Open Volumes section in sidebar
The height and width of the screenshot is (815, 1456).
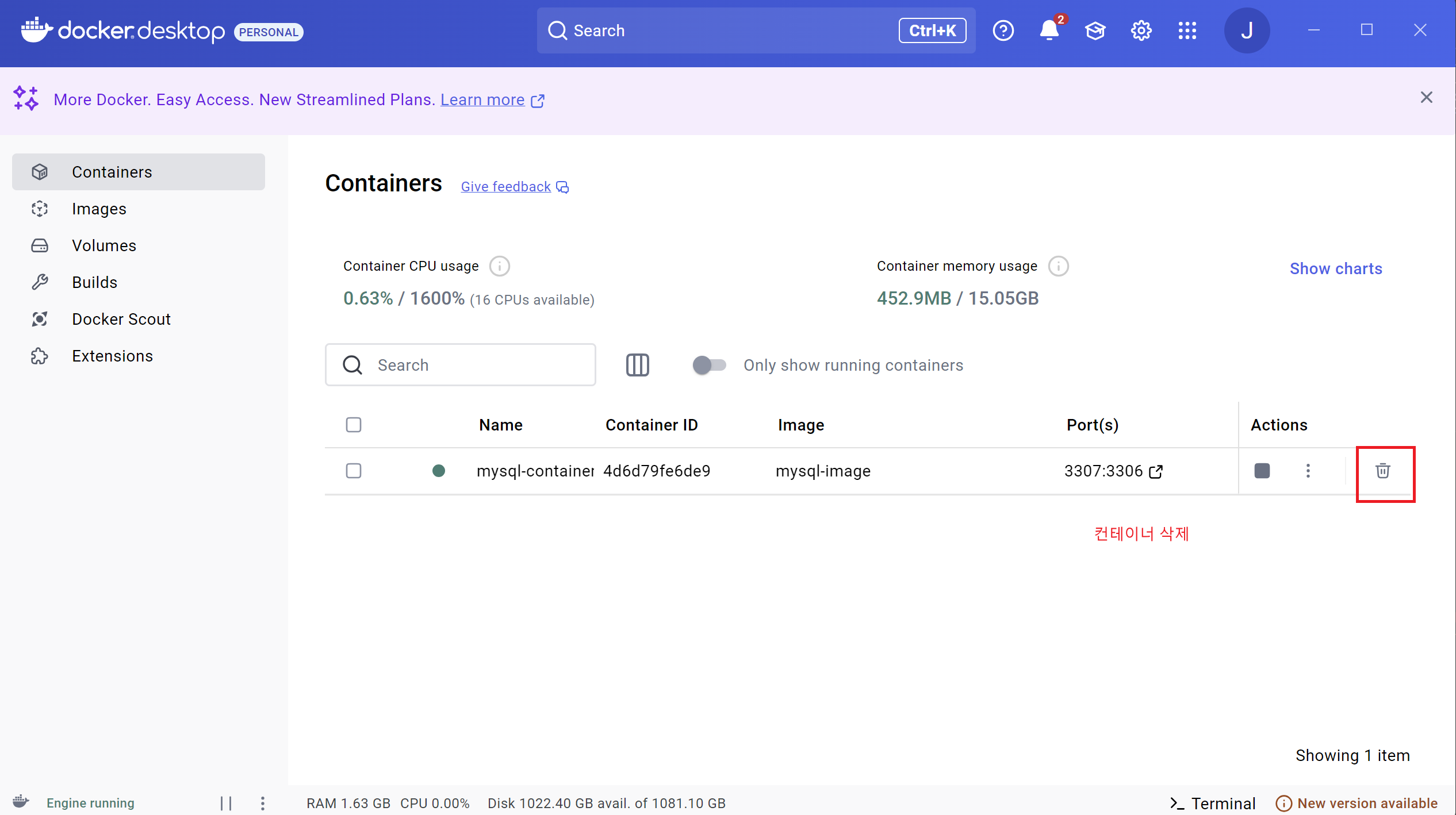tap(104, 245)
